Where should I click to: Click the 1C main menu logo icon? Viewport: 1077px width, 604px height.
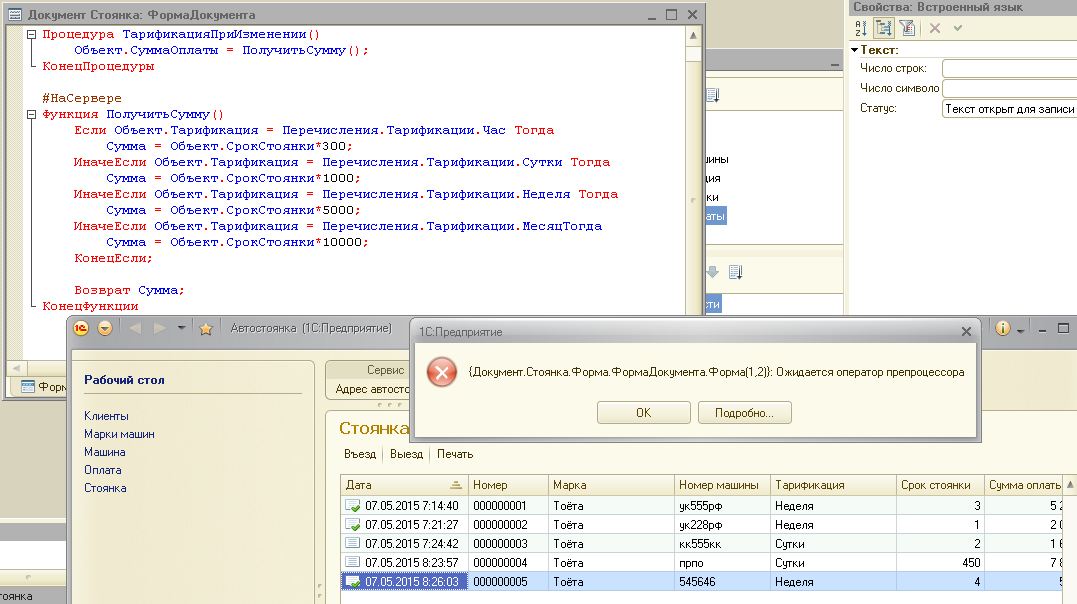(x=81, y=328)
